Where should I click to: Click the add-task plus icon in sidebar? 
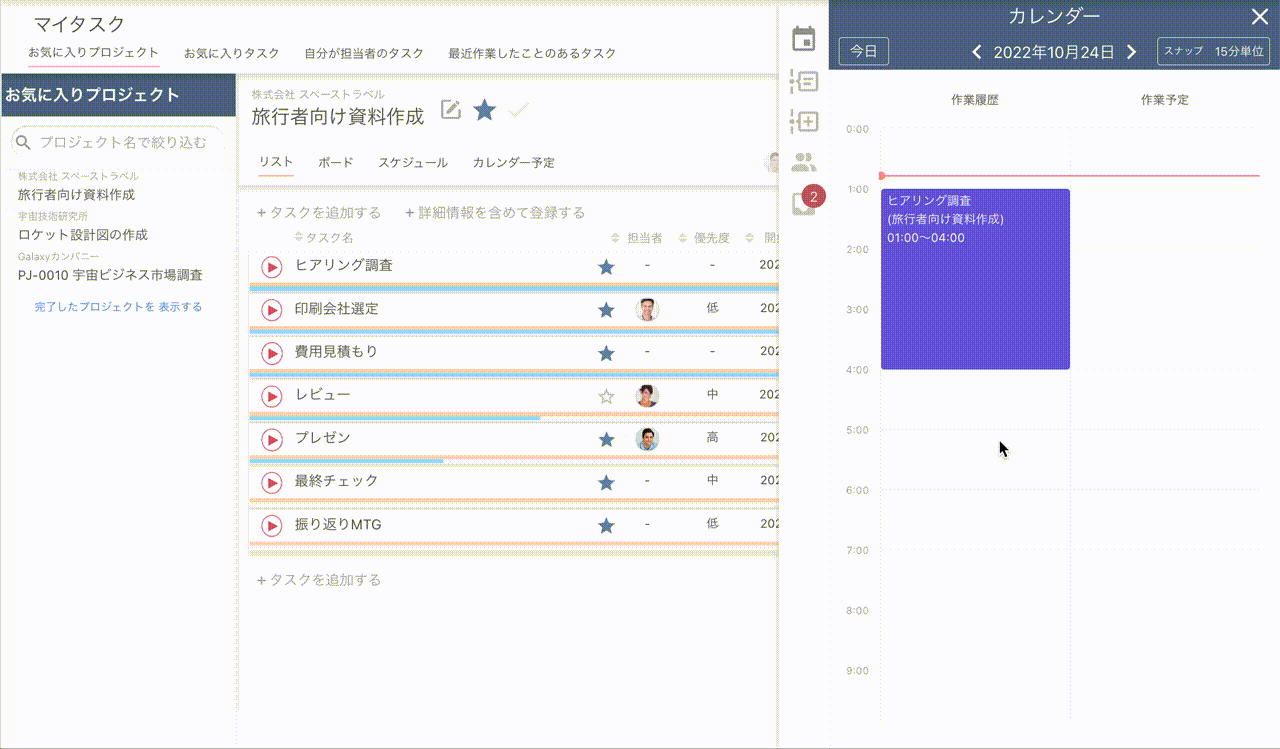[x=806, y=121]
